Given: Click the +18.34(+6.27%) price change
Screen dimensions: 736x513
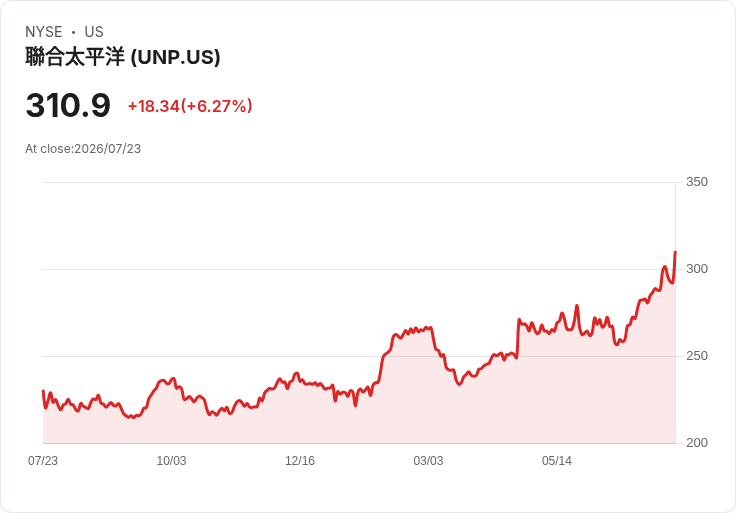Looking at the screenshot, I should coord(190,106).
